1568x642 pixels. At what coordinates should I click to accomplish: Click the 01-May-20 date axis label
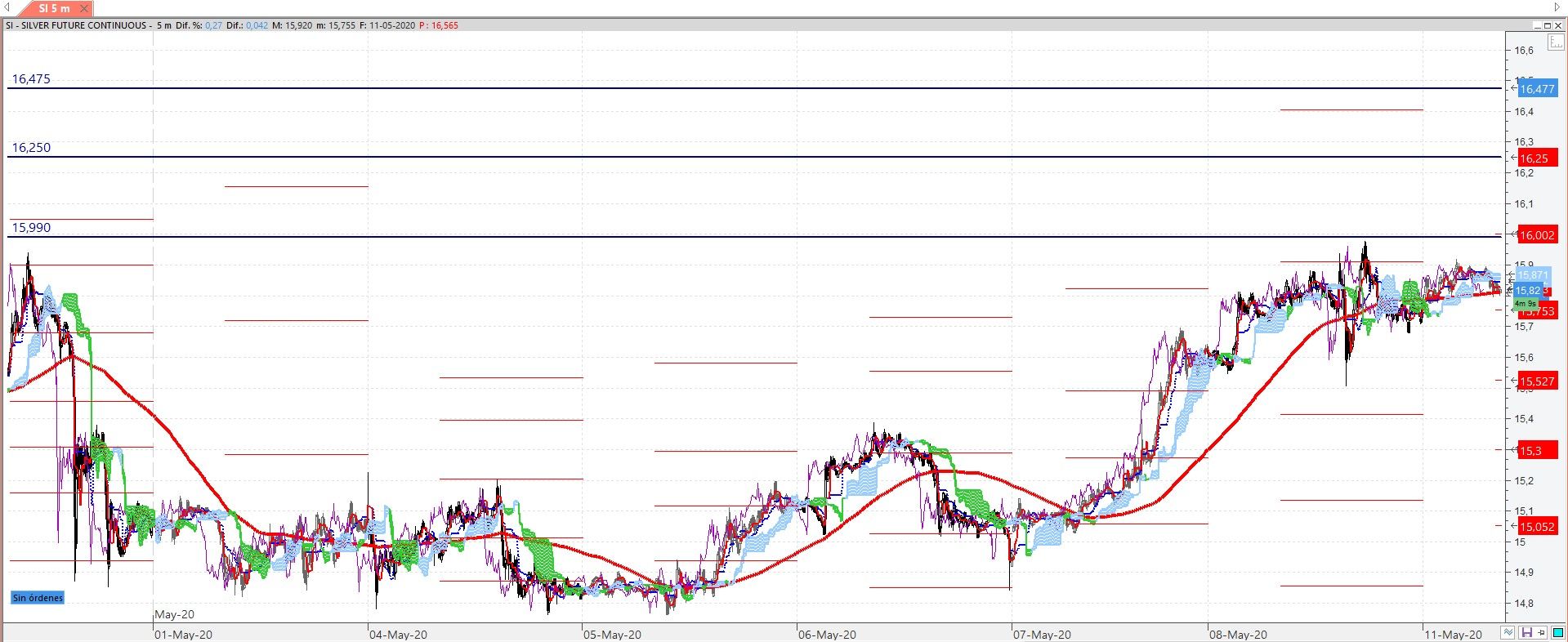tap(183, 635)
